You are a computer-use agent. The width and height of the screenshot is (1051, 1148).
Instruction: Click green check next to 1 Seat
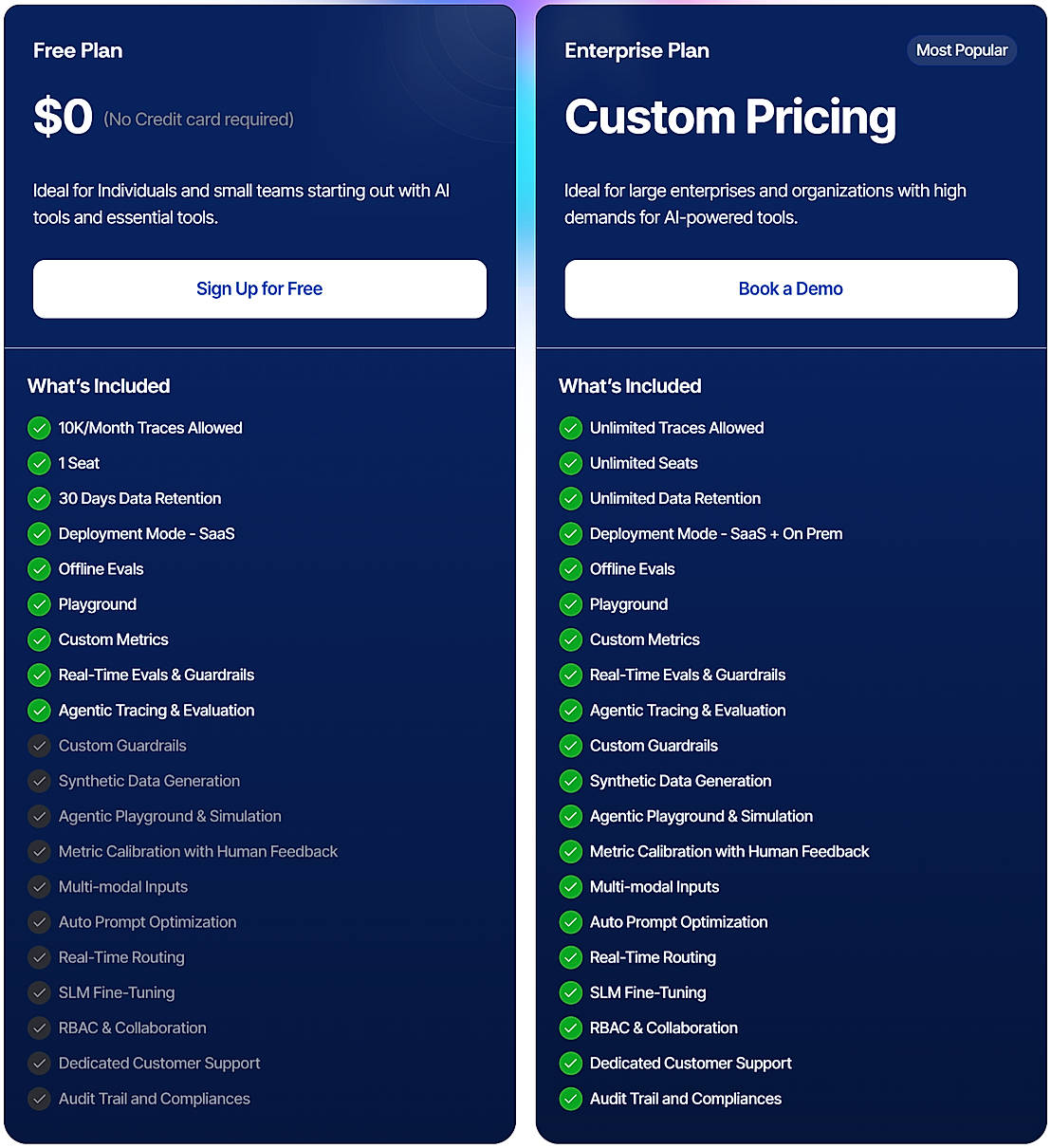[x=39, y=463]
